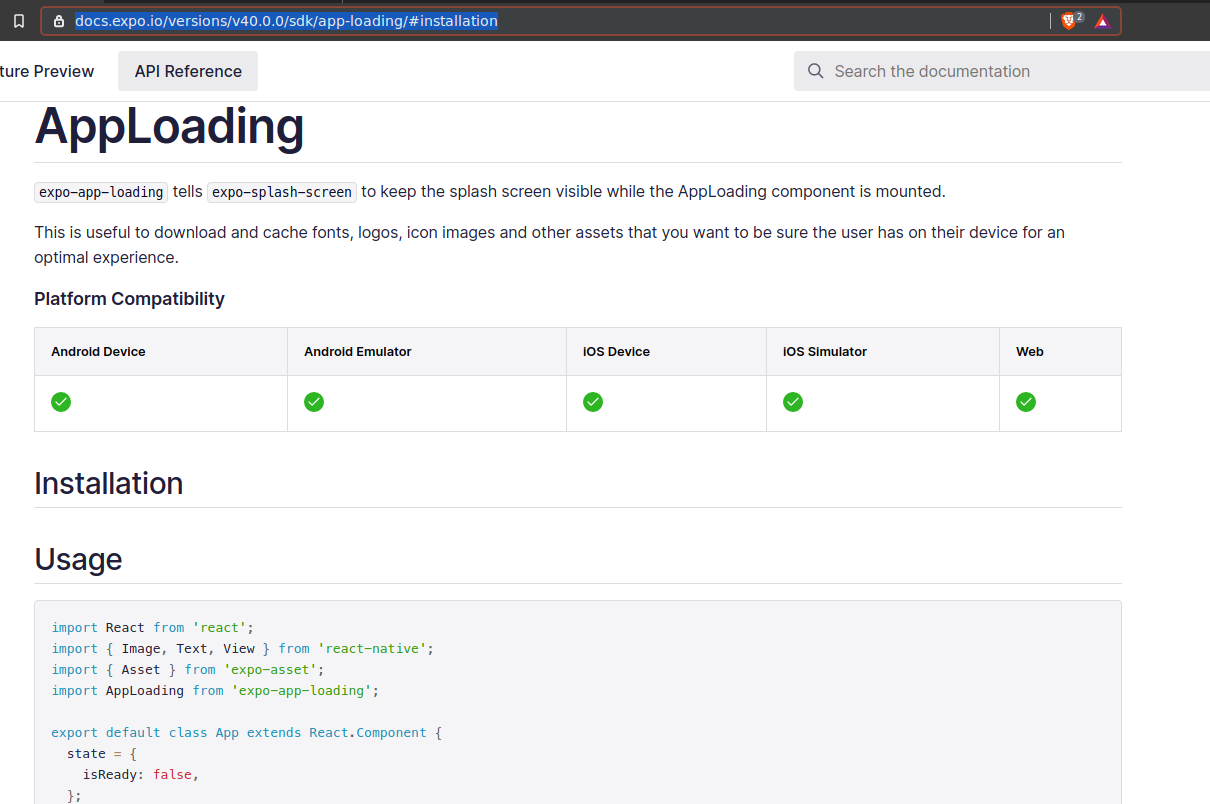Open Brave Shields panel with the lion icon
This screenshot has width=1210, height=804.
point(1067,20)
